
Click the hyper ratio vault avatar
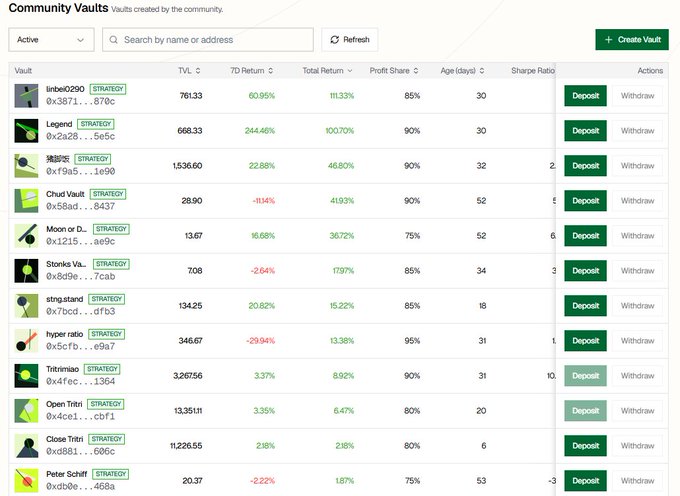click(x=26, y=341)
